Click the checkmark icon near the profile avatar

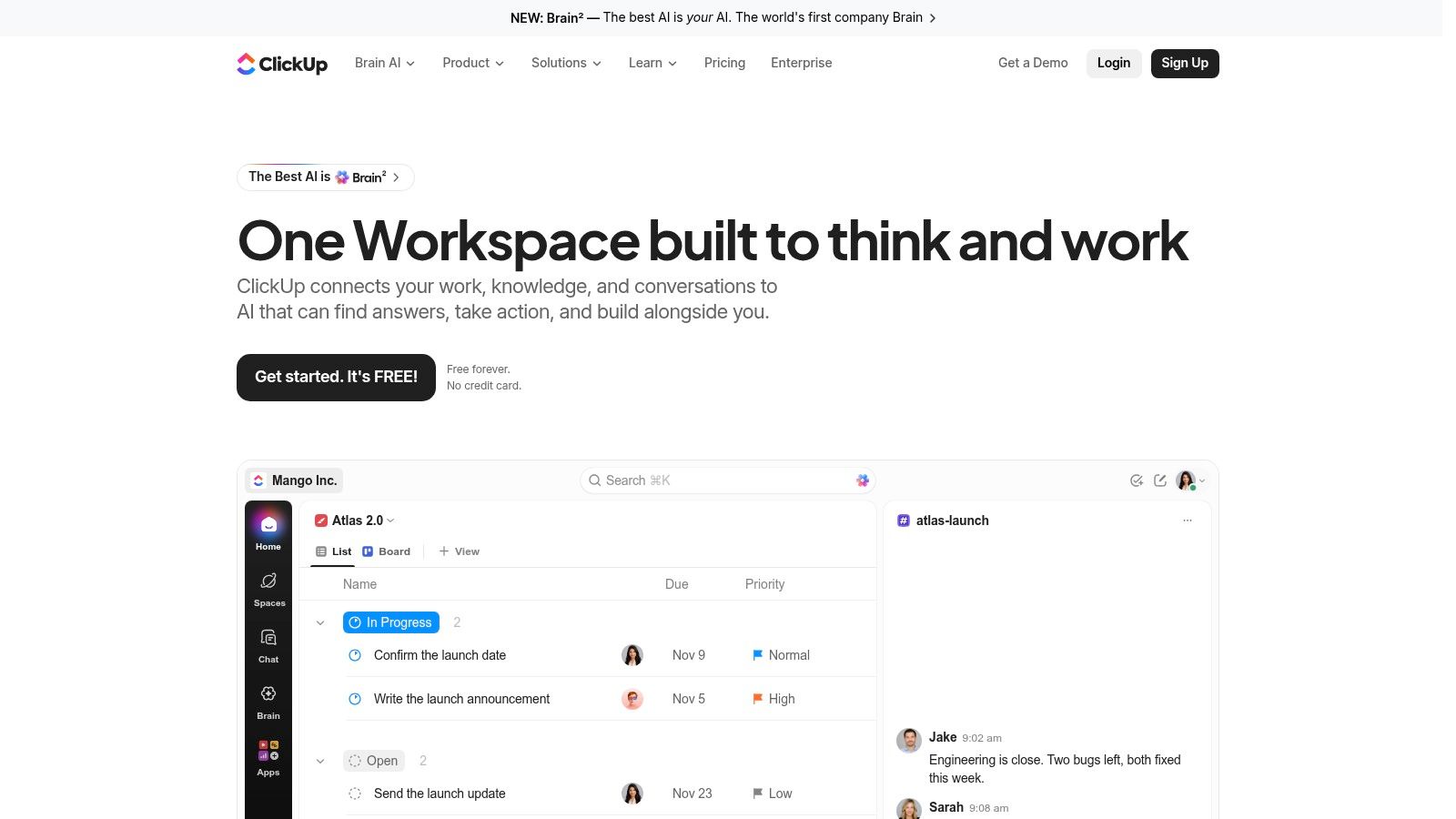click(x=1137, y=480)
